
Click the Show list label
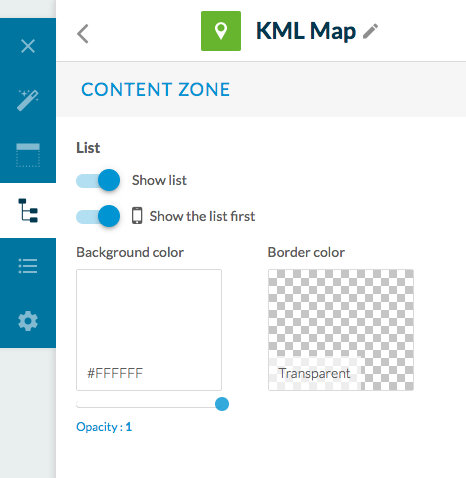159,180
